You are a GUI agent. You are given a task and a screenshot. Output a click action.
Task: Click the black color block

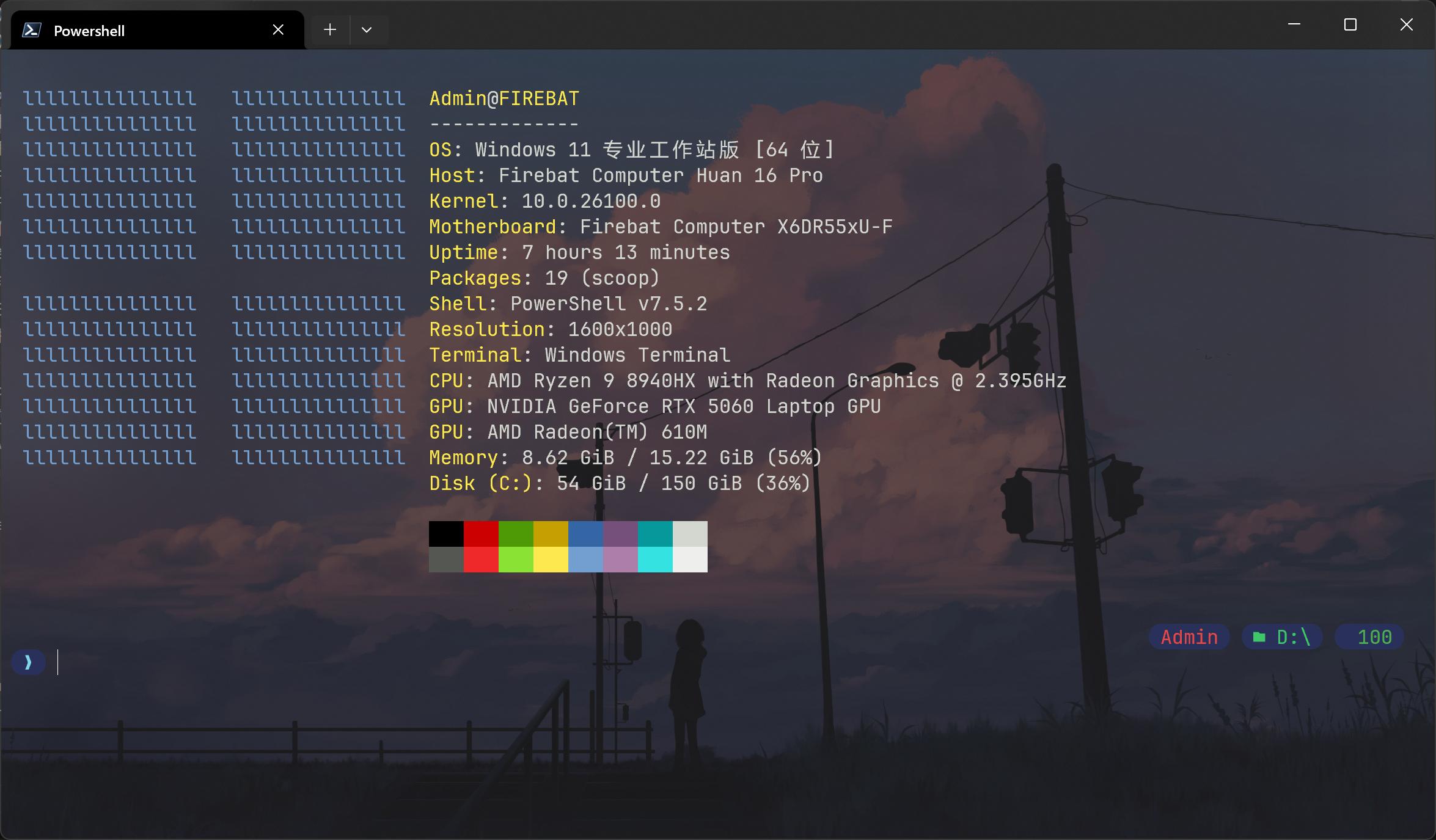pos(446,534)
